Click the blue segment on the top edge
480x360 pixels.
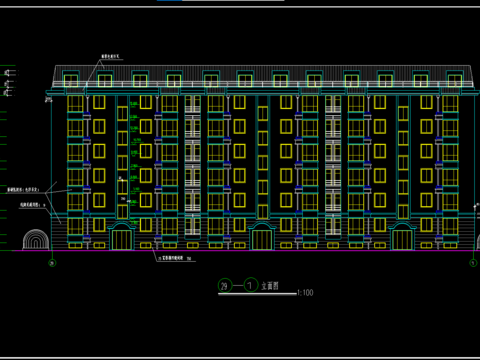click(169, 0)
